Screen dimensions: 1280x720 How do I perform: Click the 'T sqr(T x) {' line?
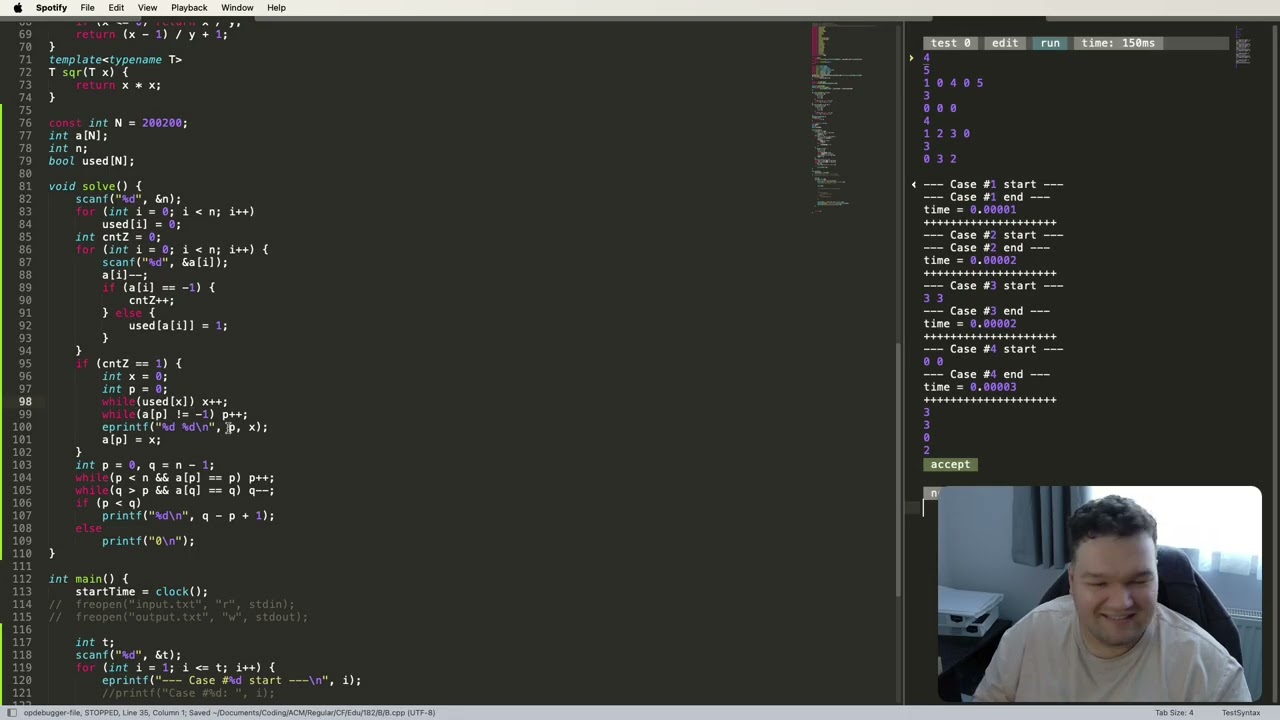tap(88, 73)
